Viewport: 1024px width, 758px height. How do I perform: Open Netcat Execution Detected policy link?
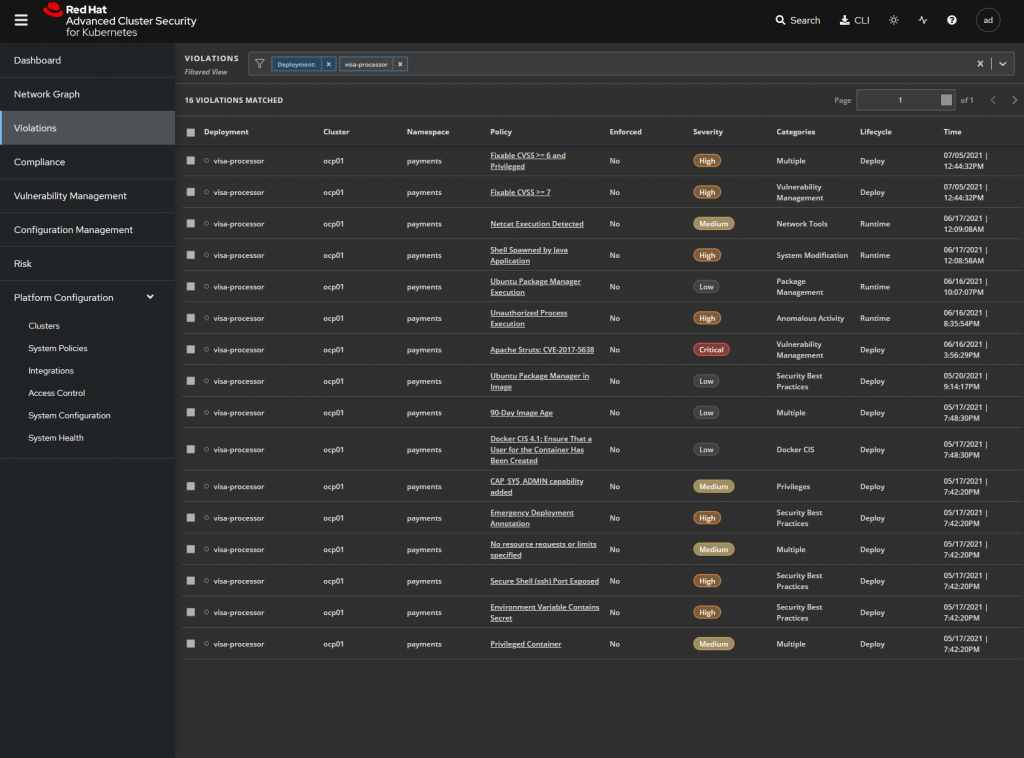[x=537, y=224]
